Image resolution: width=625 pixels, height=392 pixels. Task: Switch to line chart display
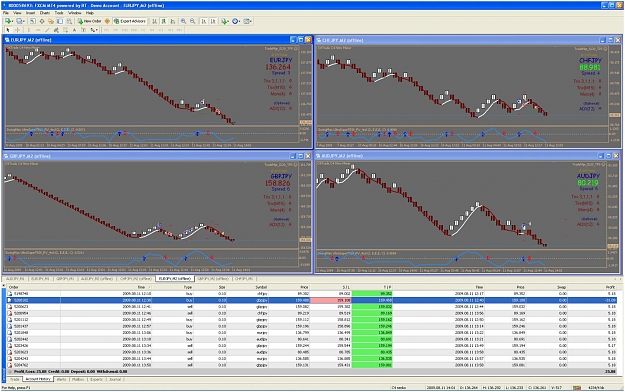(x=173, y=21)
